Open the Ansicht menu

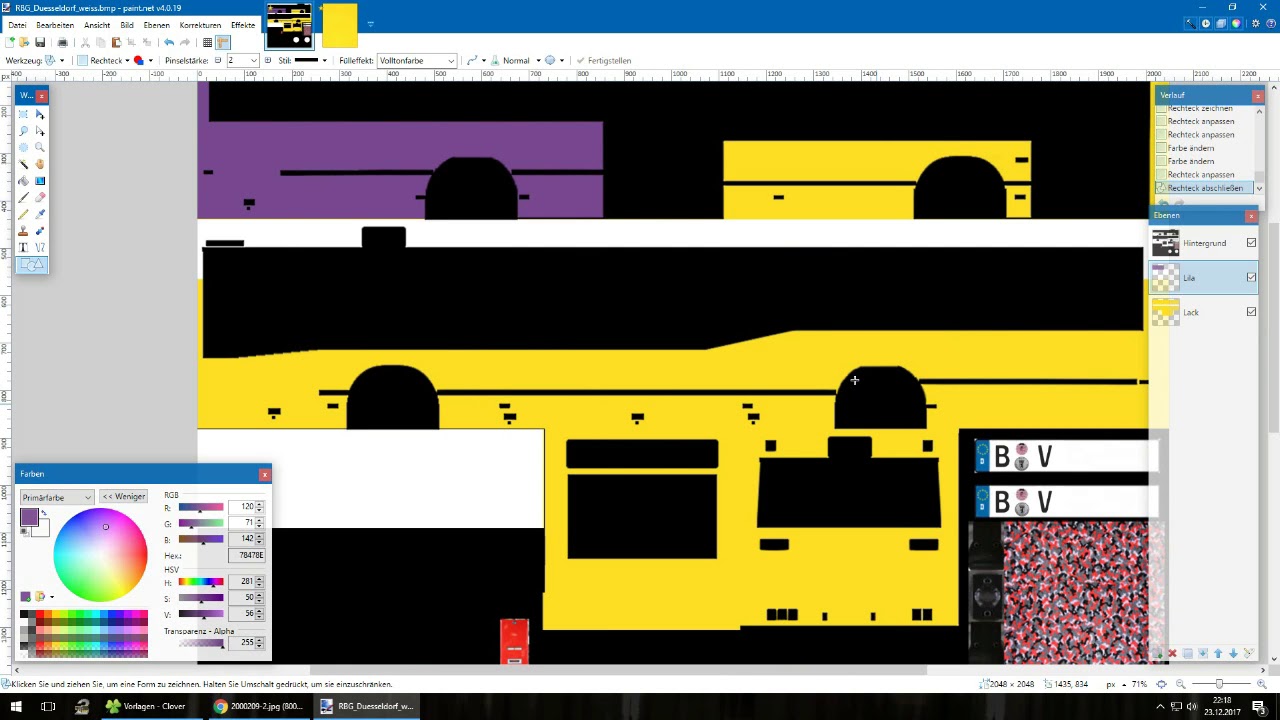(97, 25)
